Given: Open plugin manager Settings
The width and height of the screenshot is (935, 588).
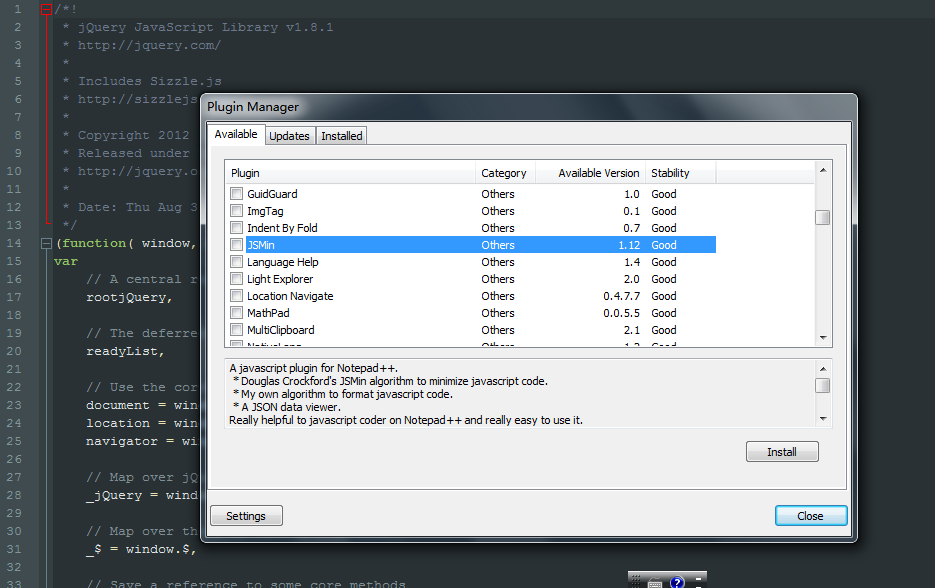Looking at the screenshot, I should click(246, 516).
